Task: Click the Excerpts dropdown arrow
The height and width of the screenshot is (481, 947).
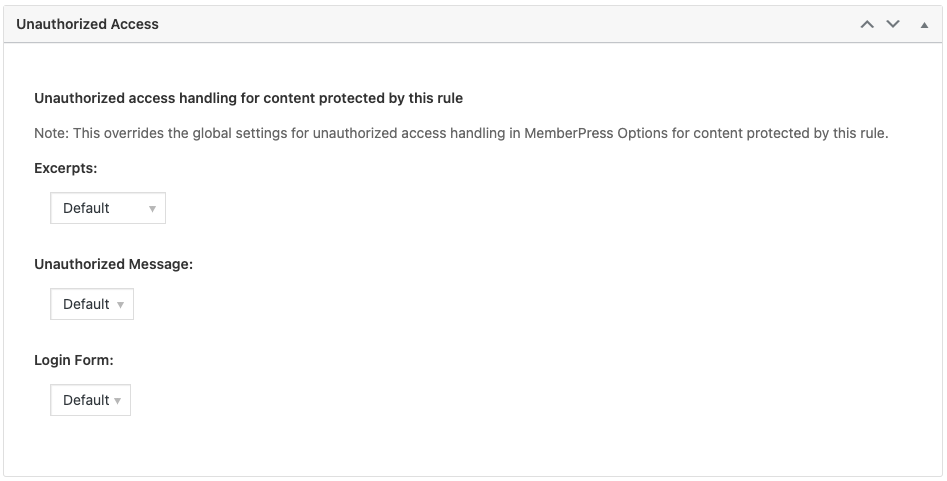Action: pyautogui.click(x=152, y=209)
